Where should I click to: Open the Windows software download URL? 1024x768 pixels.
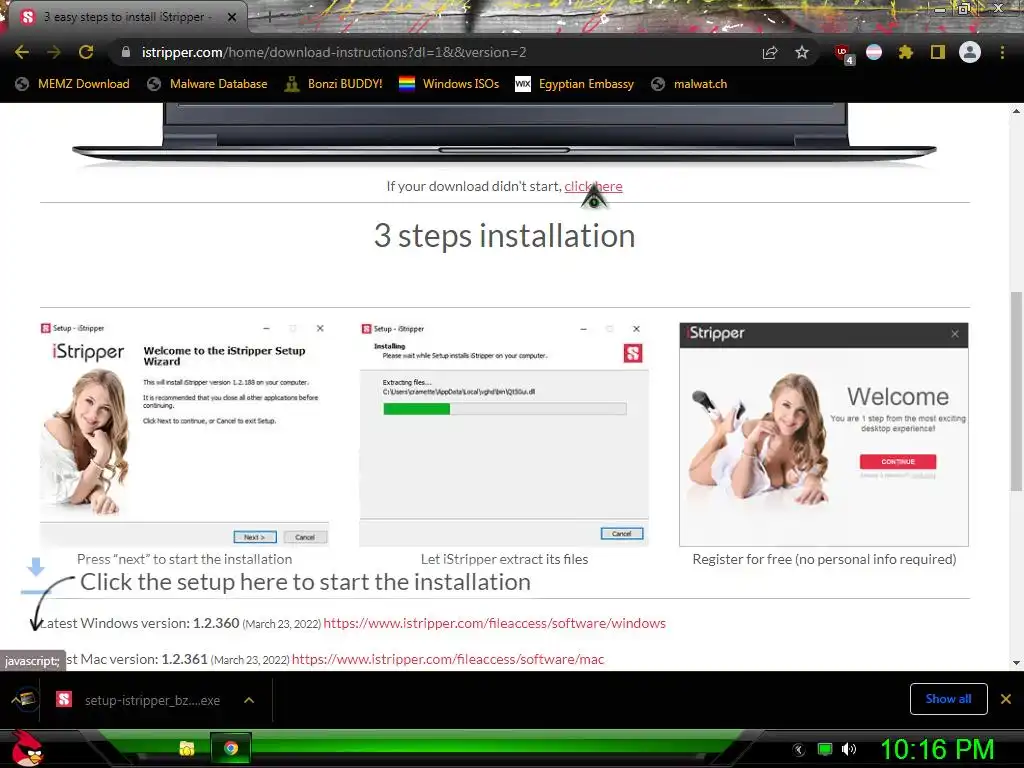494,623
